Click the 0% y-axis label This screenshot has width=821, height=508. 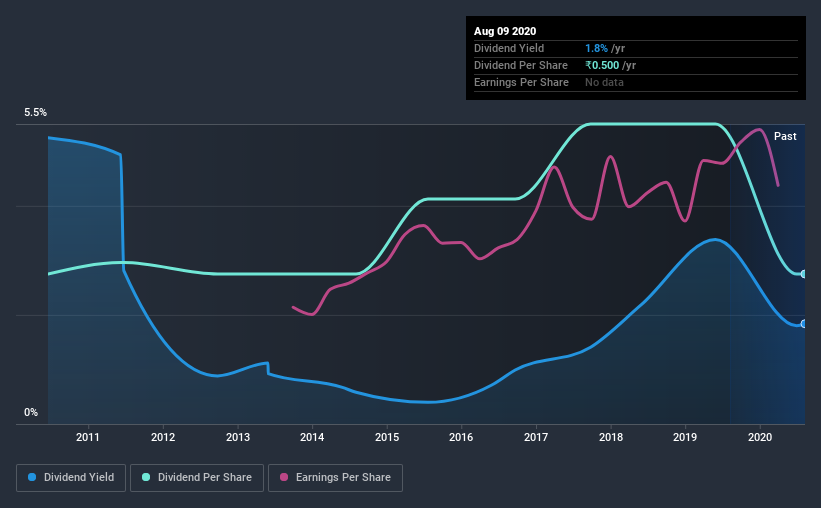point(31,413)
